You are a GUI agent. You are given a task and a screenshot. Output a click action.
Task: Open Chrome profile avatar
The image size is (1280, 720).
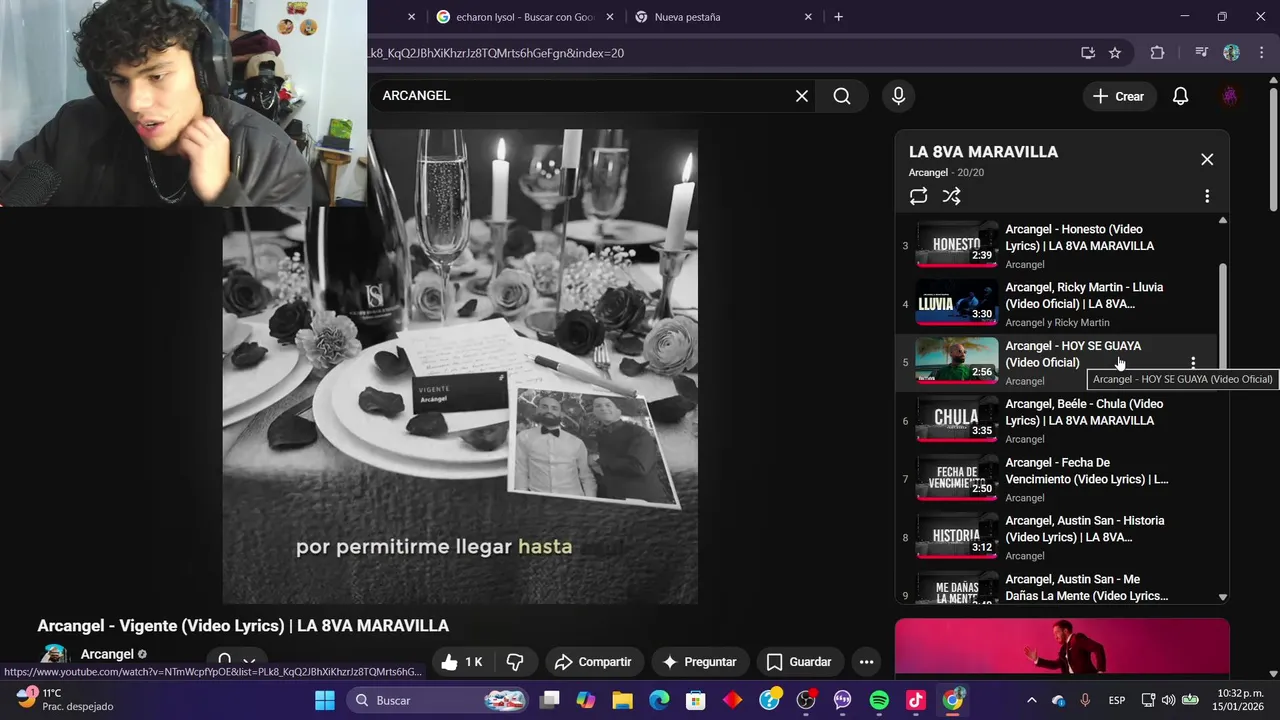click(1231, 53)
